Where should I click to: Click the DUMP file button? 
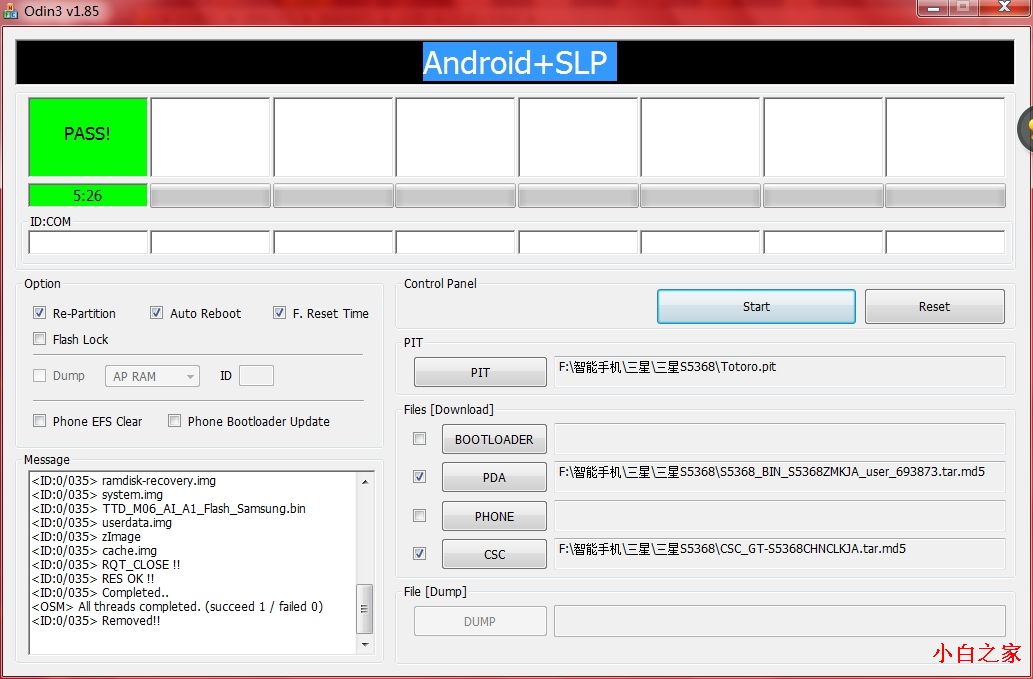coord(480,621)
